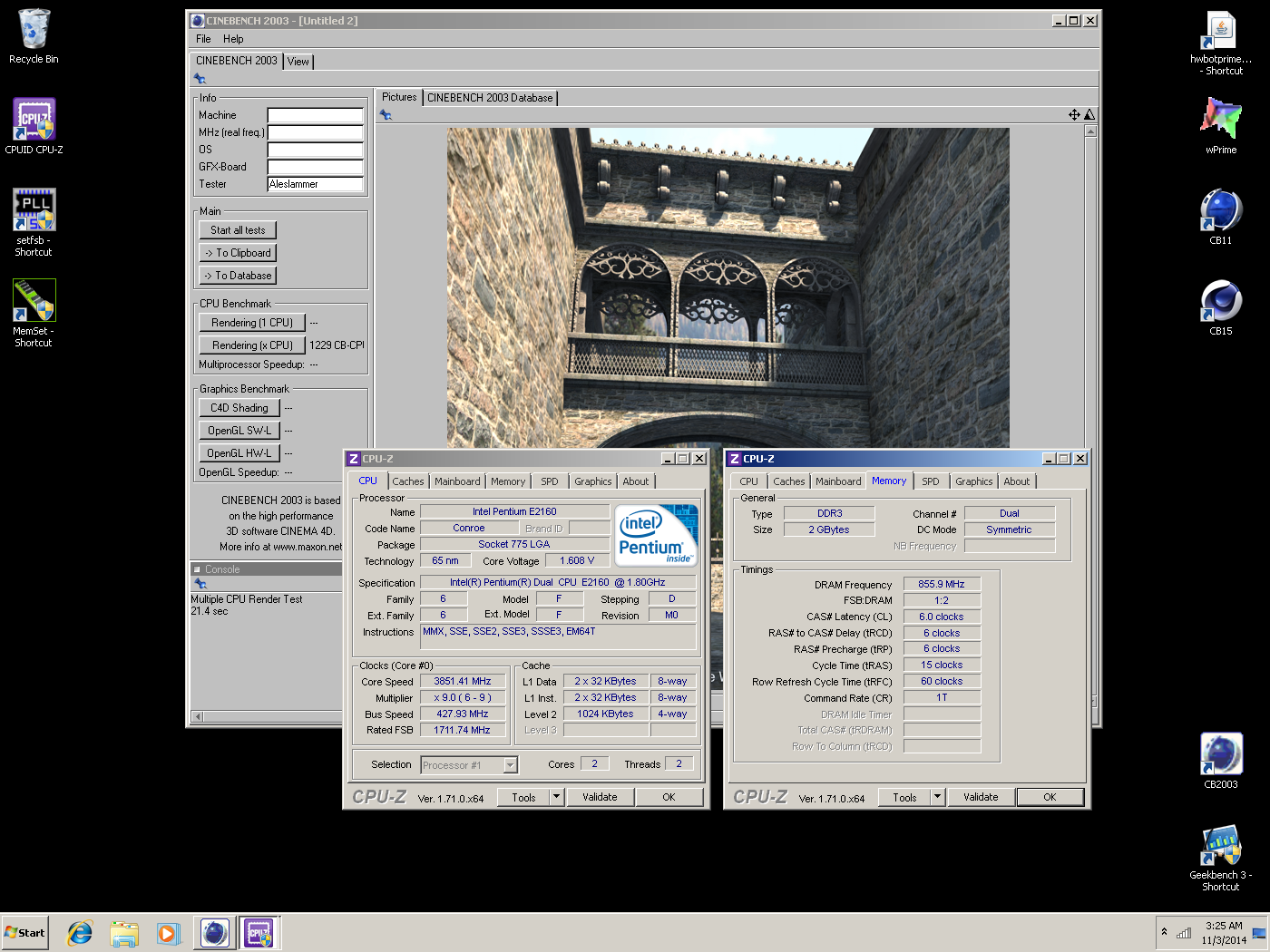This screenshot has width=1270, height=952.
Task: Click CINEBENCH pin icon under main tab
Action: [200, 79]
